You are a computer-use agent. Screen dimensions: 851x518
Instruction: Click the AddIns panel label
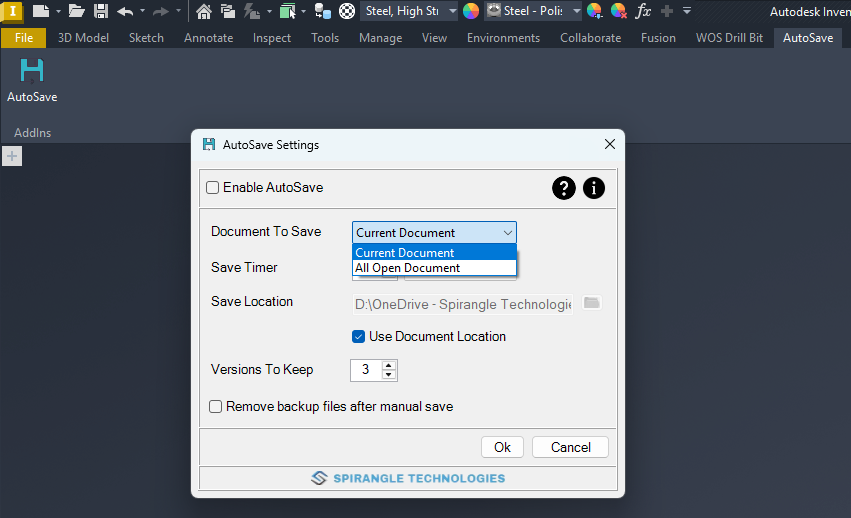(33, 132)
